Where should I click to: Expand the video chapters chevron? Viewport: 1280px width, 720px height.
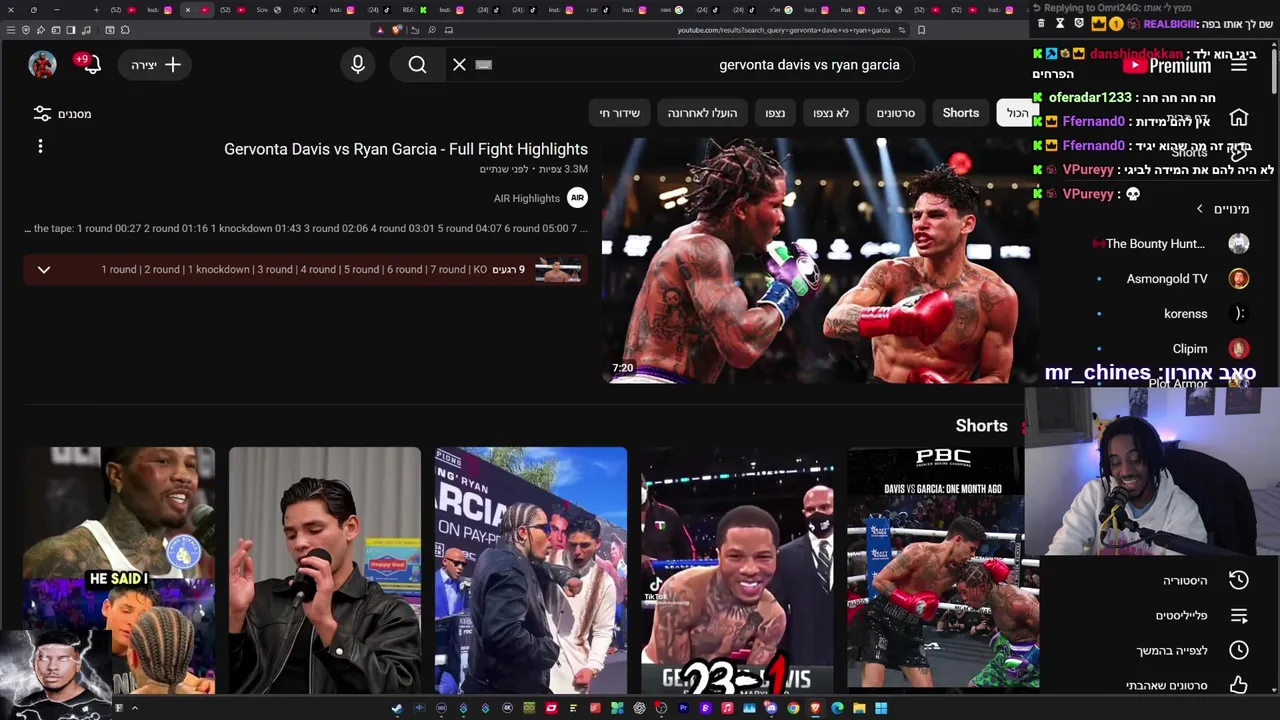pos(44,270)
